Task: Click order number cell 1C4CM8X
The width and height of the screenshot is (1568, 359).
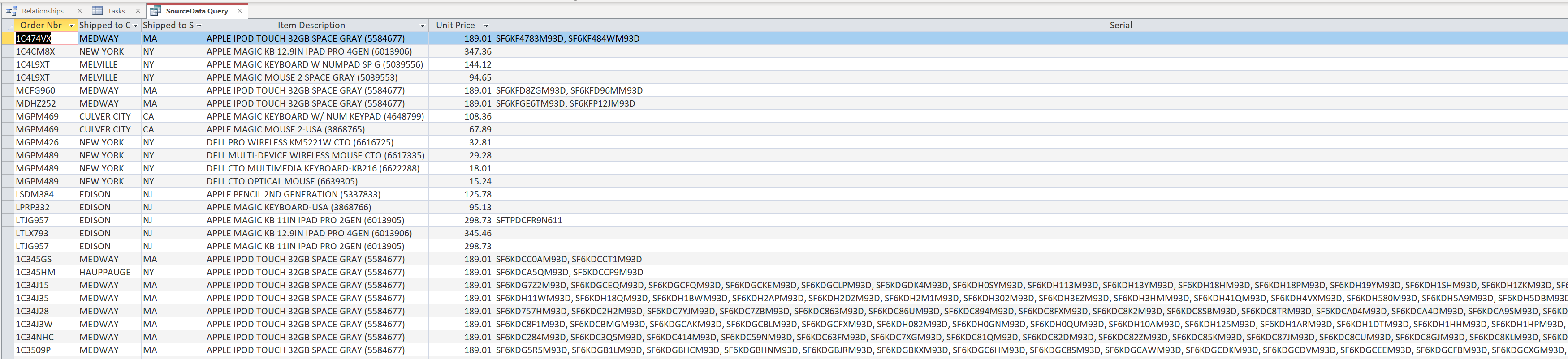Action: point(46,52)
